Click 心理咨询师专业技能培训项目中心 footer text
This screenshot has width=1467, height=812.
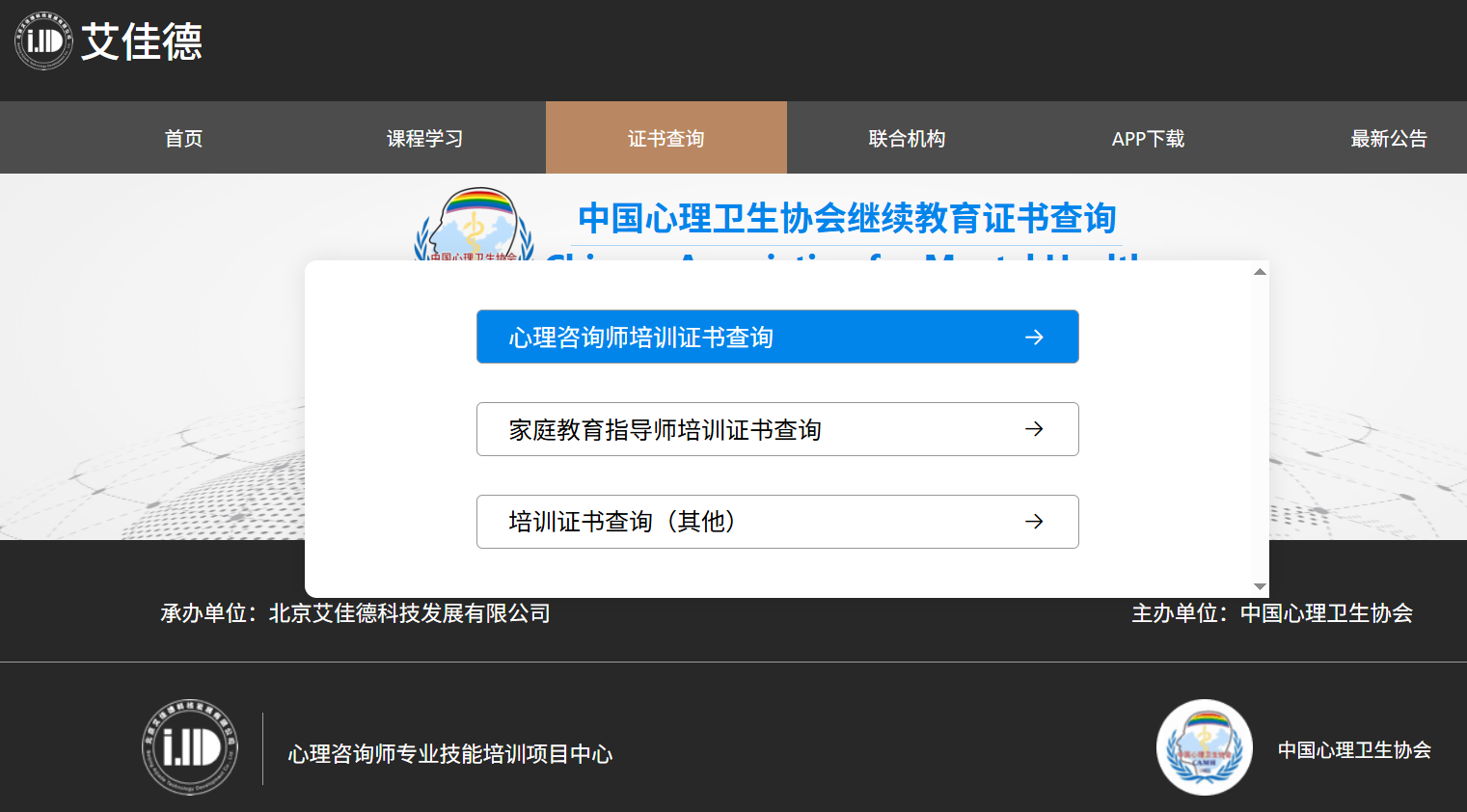click(x=450, y=754)
